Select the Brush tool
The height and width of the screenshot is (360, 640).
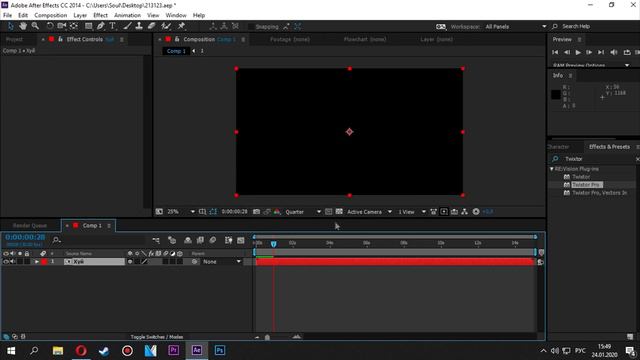pyautogui.click(x=127, y=26)
